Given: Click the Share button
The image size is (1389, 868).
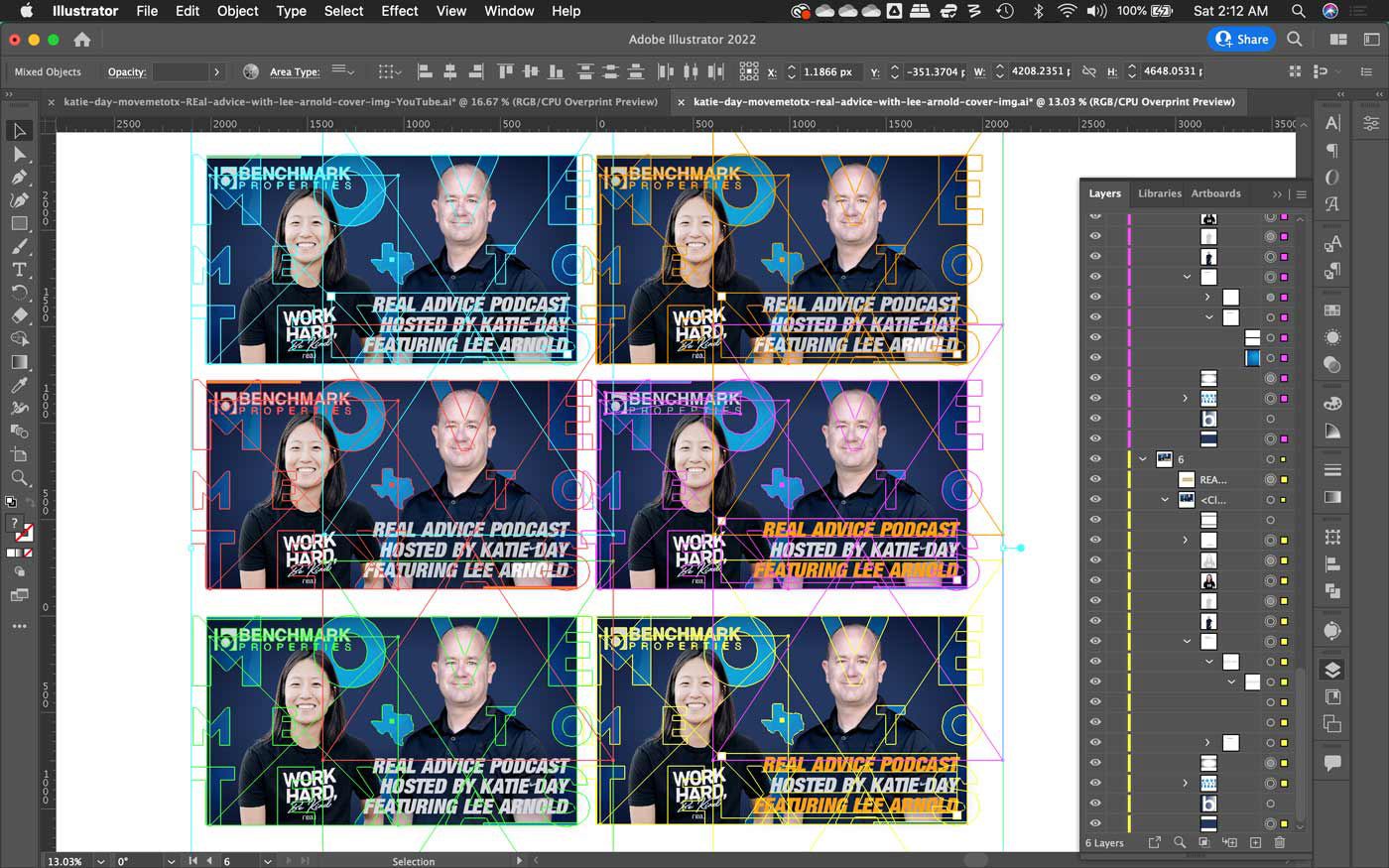Looking at the screenshot, I should [x=1241, y=40].
